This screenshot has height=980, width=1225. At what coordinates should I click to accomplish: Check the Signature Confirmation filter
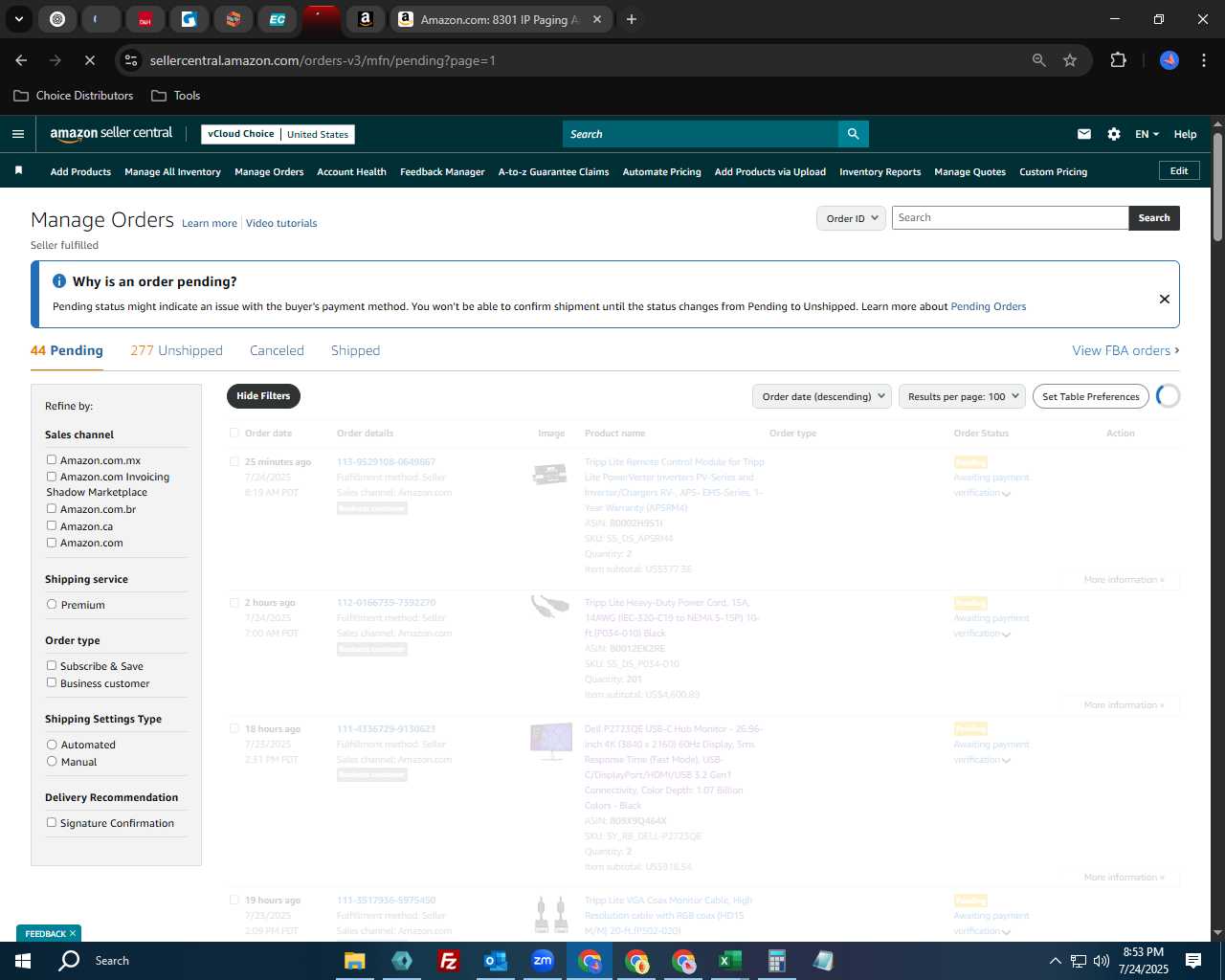pyautogui.click(x=52, y=823)
